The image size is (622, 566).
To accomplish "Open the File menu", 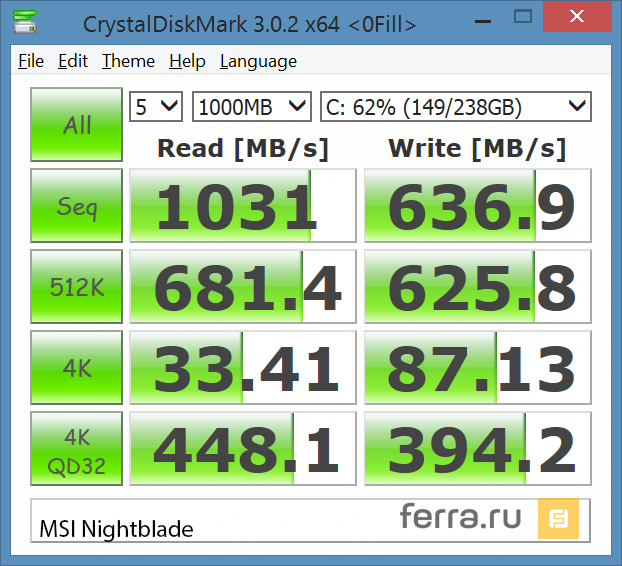I will (x=31, y=61).
